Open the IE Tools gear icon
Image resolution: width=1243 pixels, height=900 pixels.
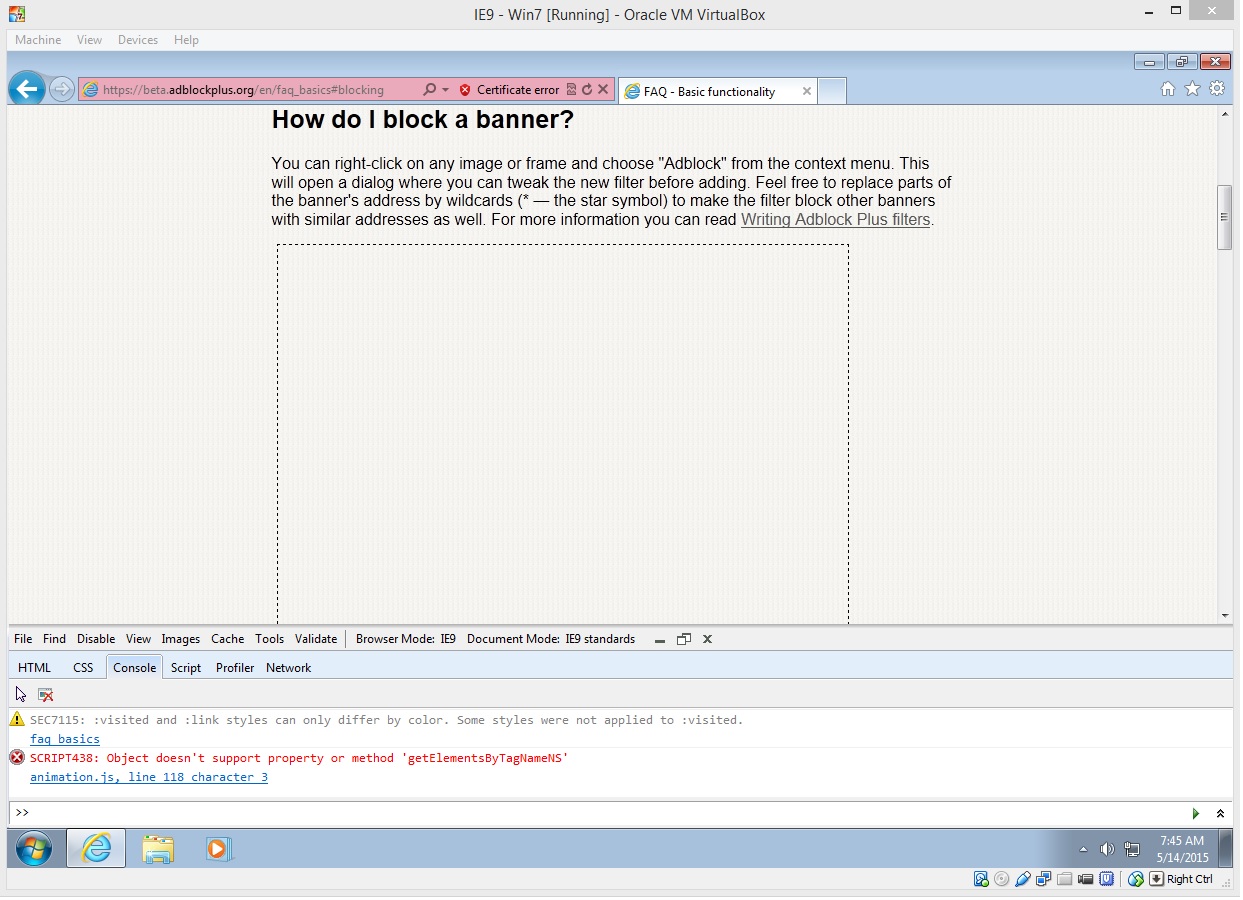1217,89
